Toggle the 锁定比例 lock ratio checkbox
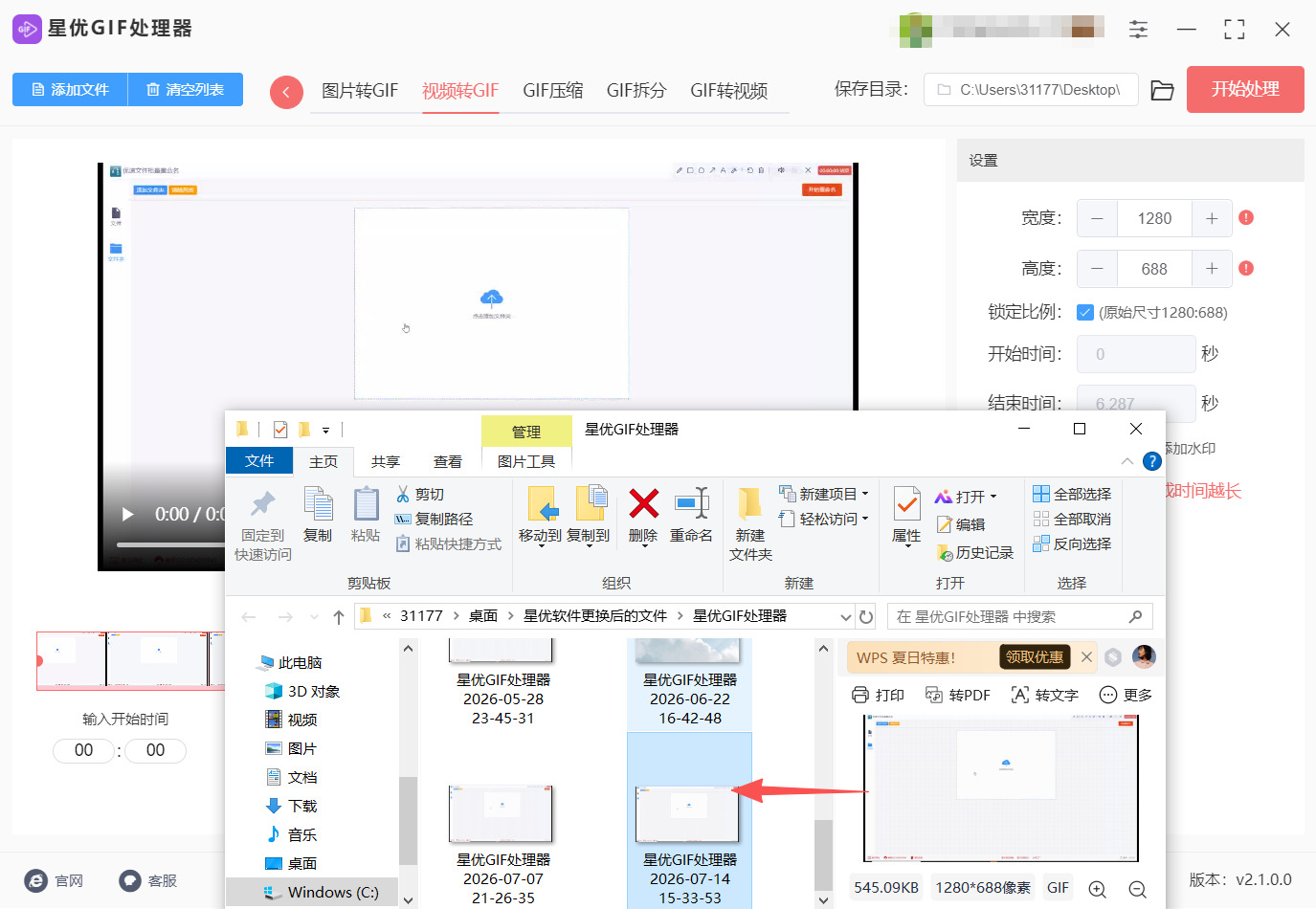The image size is (1316, 909). [x=1085, y=312]
